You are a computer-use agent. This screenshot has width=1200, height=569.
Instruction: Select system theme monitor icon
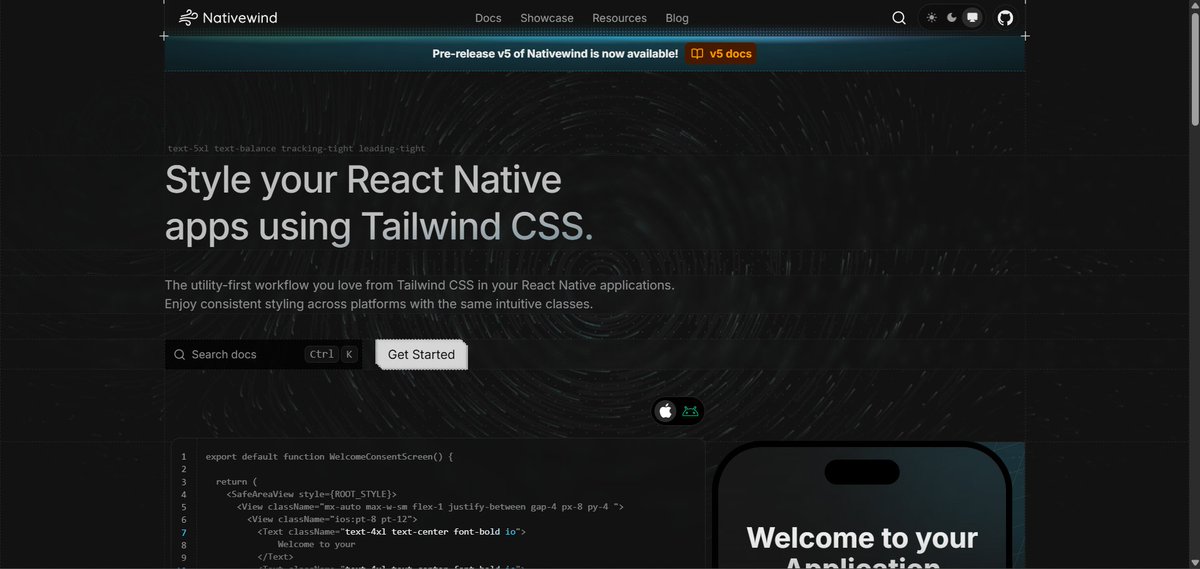click(x=971, y=18)
